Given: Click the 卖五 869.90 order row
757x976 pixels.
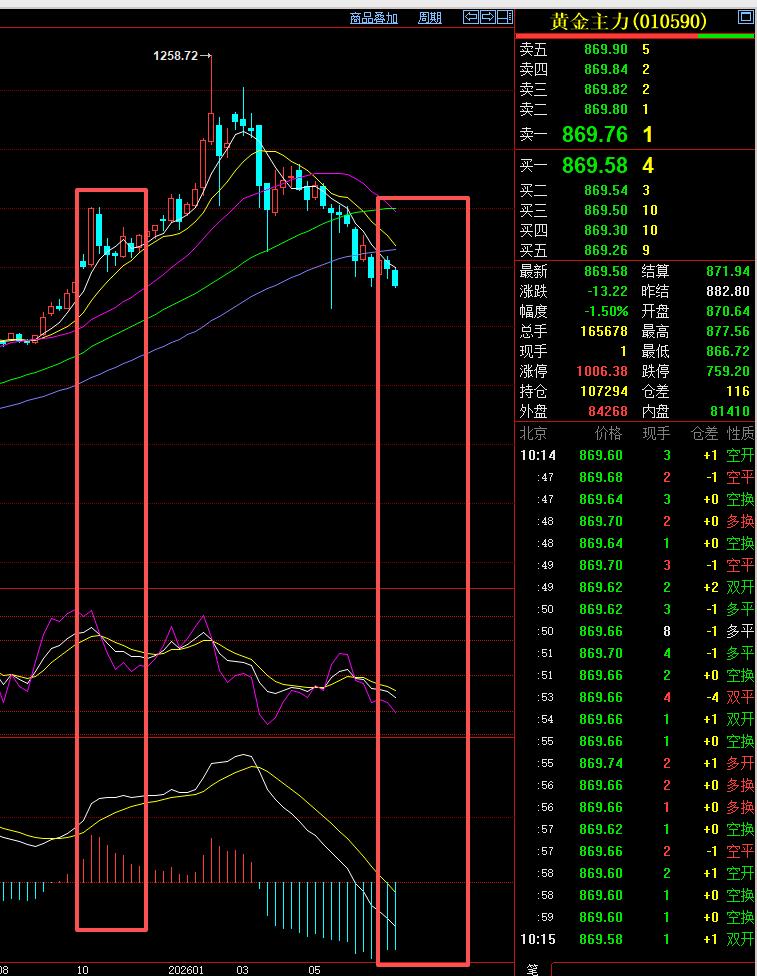Looking at the screenshot, I should coord(636,49).
